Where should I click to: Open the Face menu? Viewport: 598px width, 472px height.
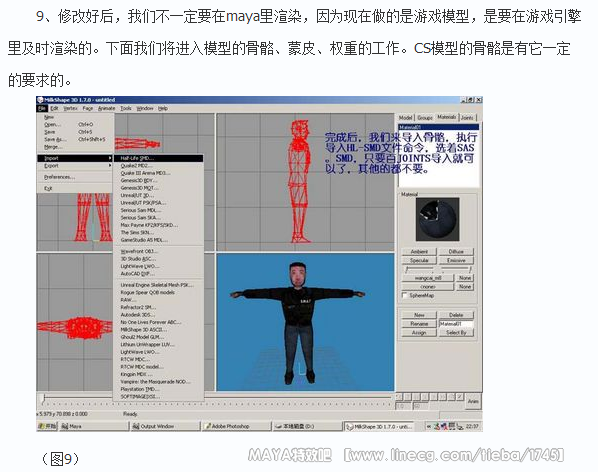pos(88,108)
